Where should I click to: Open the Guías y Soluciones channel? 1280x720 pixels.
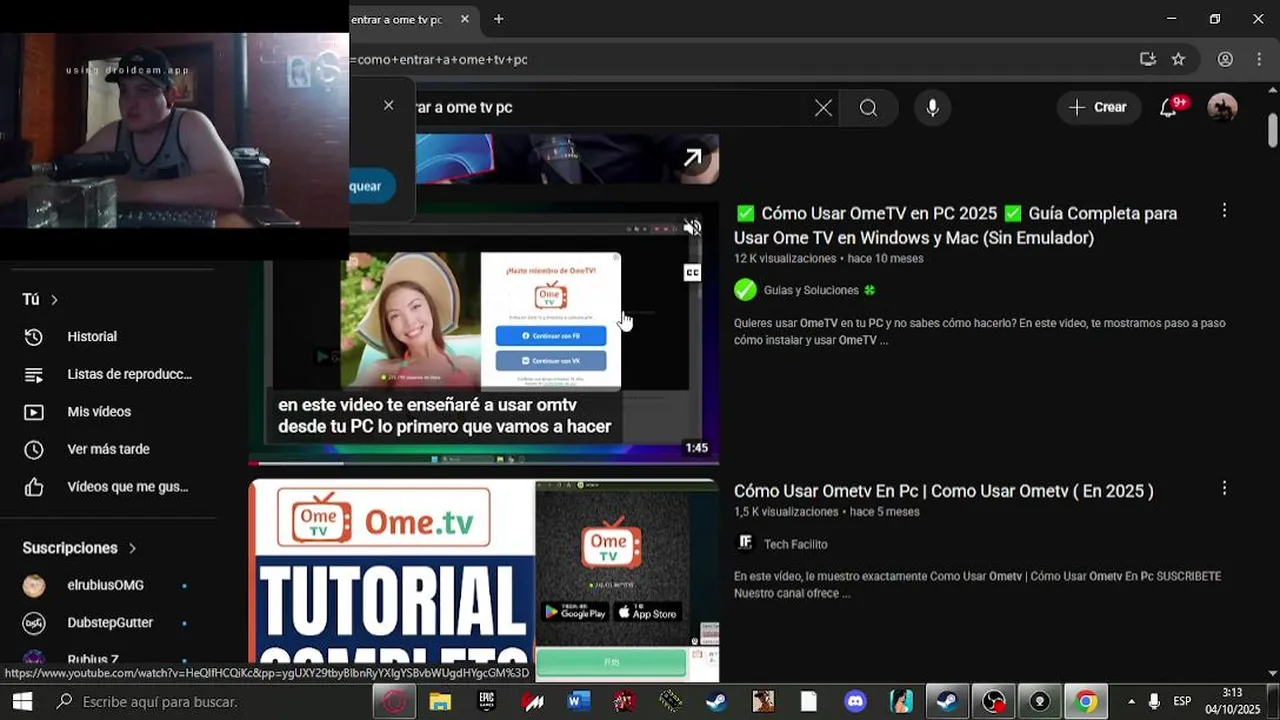811,290
